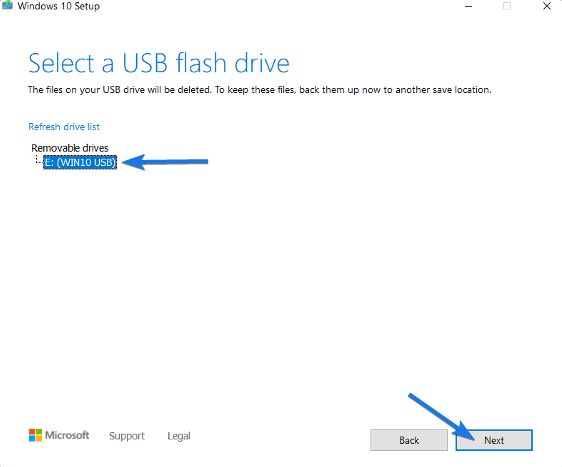Click the blue arrow pointing at the E: drive
The width and height of the screenshot is (562, 467).
[x=165, y=162]
